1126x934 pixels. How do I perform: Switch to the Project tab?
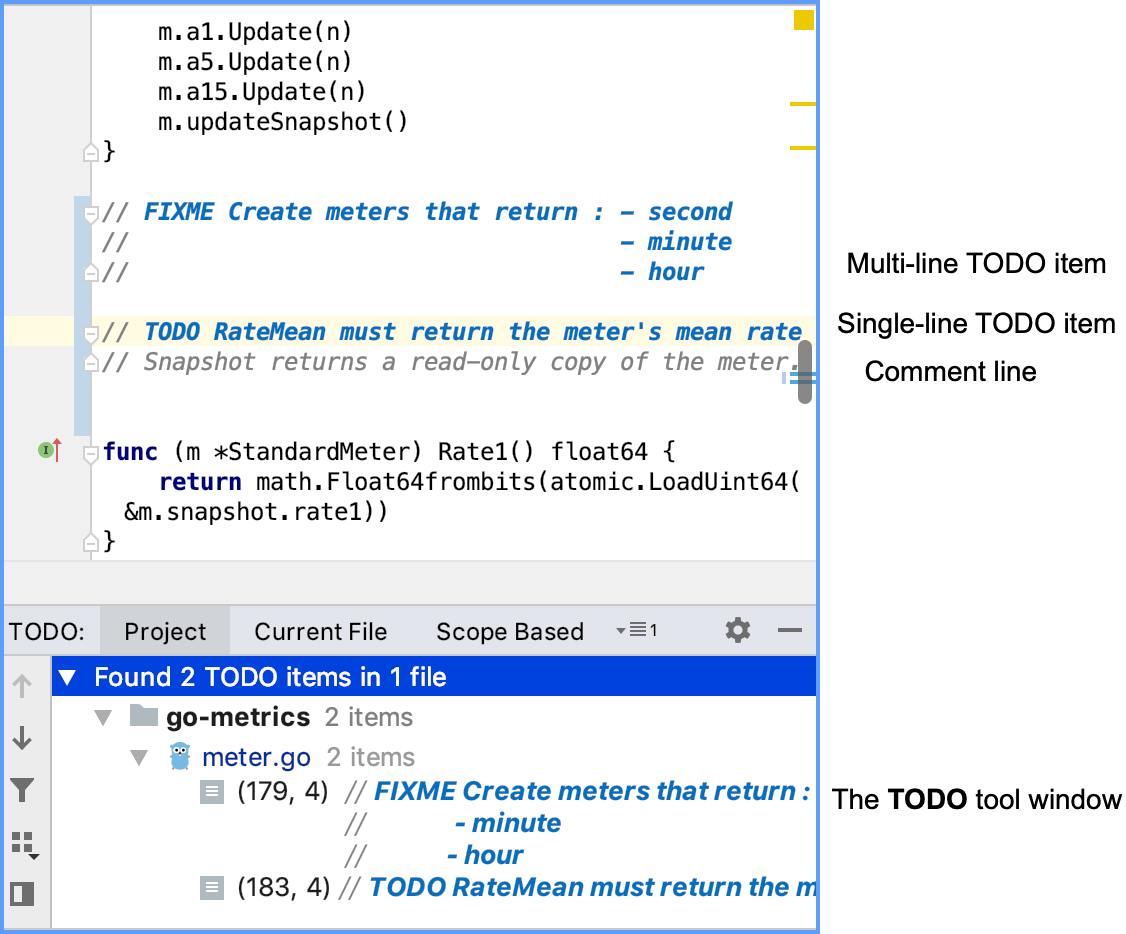point(165,631)
